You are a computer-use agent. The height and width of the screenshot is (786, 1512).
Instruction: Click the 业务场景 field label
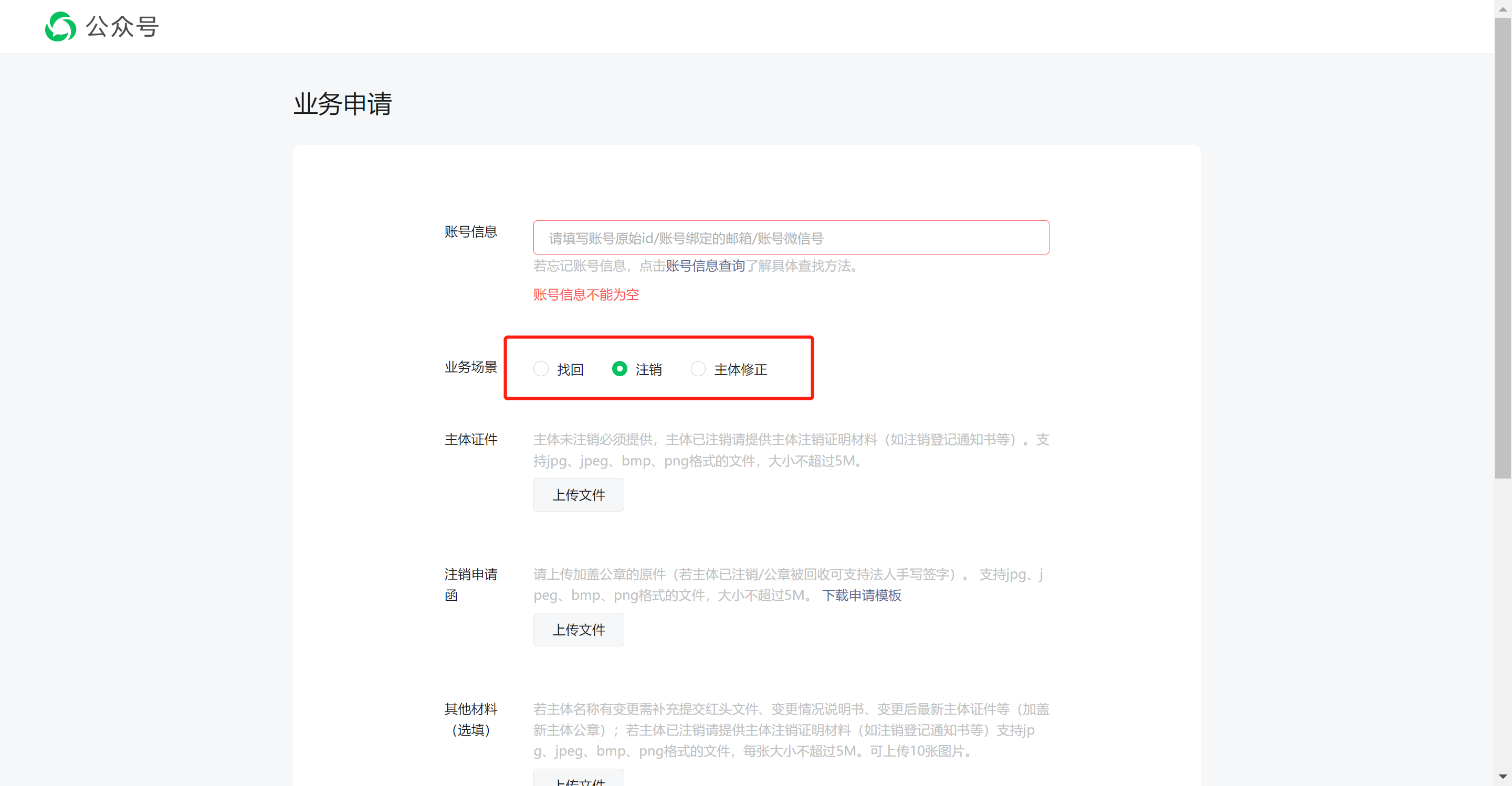470,367
